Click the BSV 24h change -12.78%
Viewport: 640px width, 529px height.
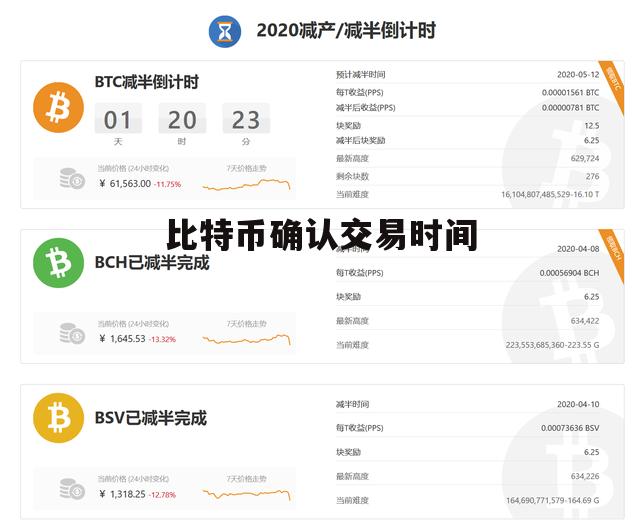click(162, 495)
